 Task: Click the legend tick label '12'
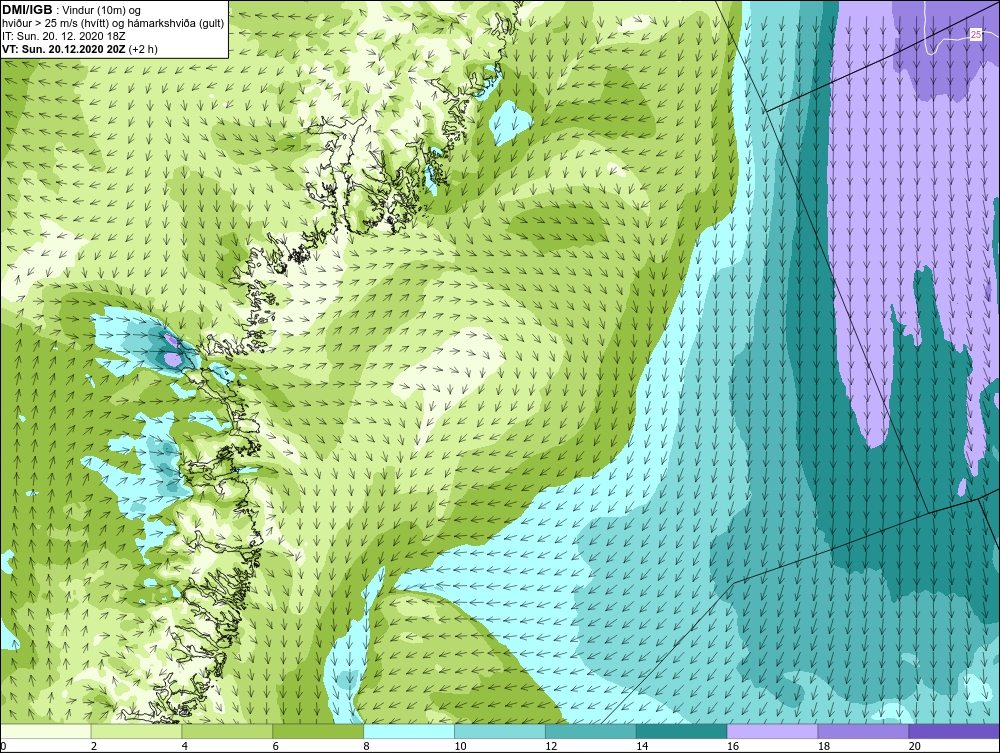point(551,747)
